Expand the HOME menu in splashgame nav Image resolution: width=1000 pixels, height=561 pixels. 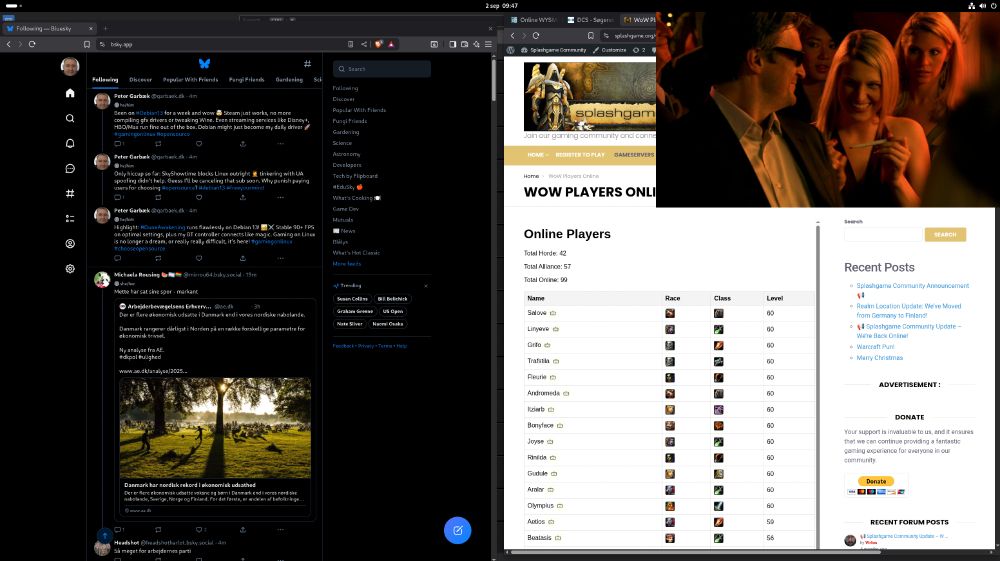[x=537, y=155]
